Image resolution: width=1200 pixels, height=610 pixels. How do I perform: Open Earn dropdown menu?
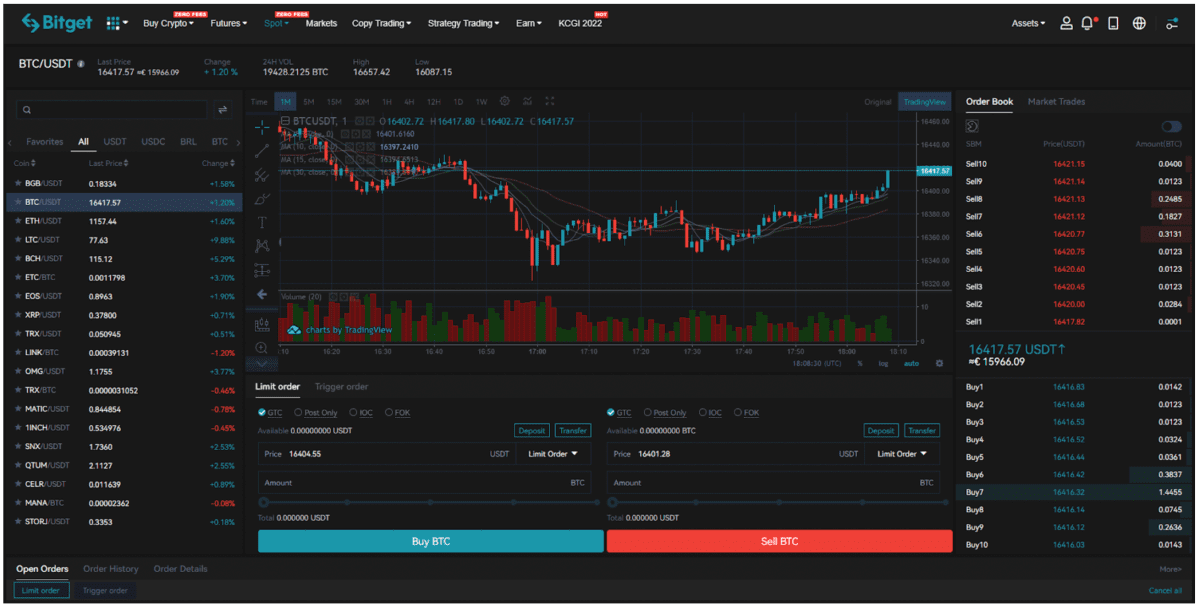click(x=529, y=23)
